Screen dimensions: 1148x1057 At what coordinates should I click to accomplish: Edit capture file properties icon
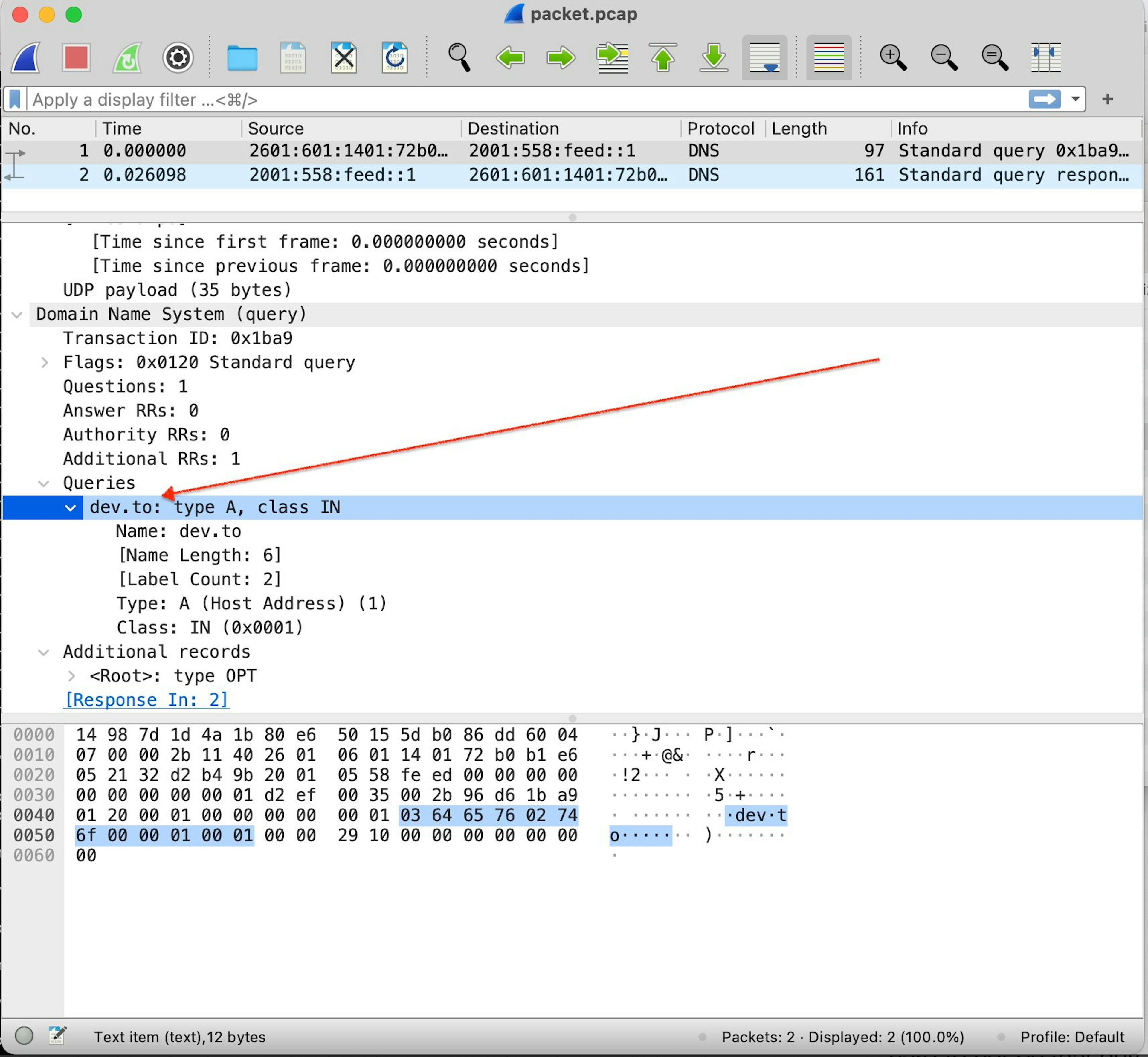coord(57,1036)
